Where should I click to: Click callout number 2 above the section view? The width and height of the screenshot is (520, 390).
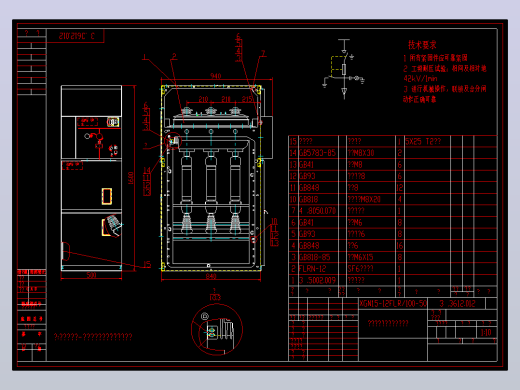click(x=174, y=56)
